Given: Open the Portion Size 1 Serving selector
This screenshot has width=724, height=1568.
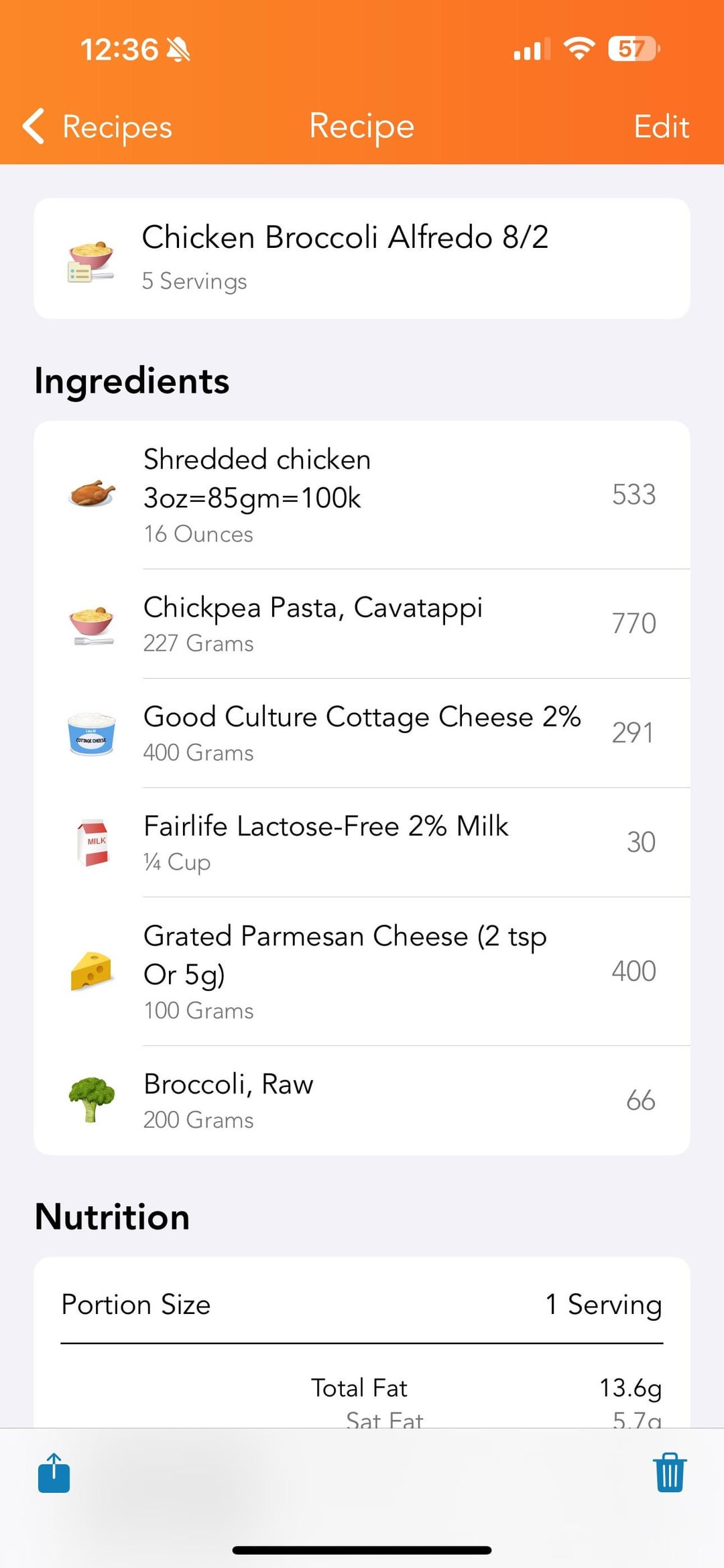Looking at the screenshot, I should [x=603, y=1304].
